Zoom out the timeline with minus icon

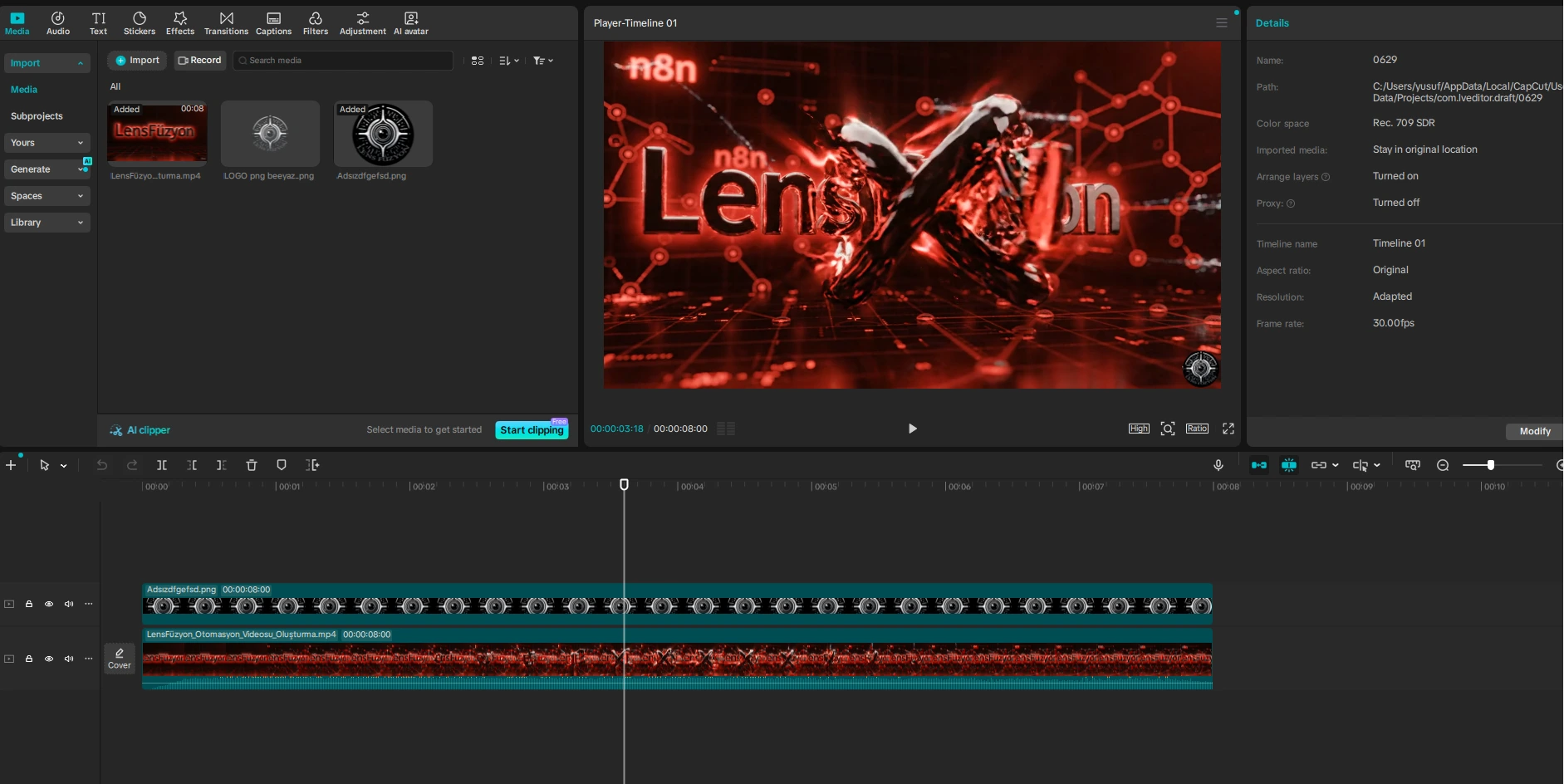pyautogui.click(x=1443, y=465)
